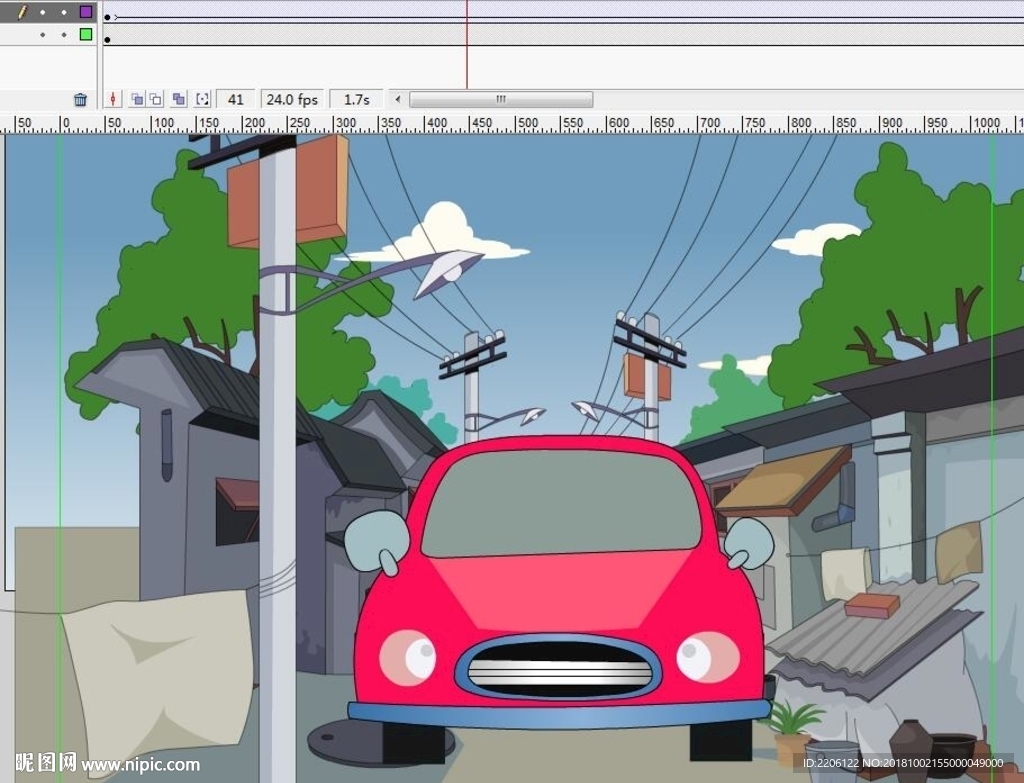Click the 24.0 fps frame rate field
This screenshot has width=1024, height=783.
click(290, 99)
